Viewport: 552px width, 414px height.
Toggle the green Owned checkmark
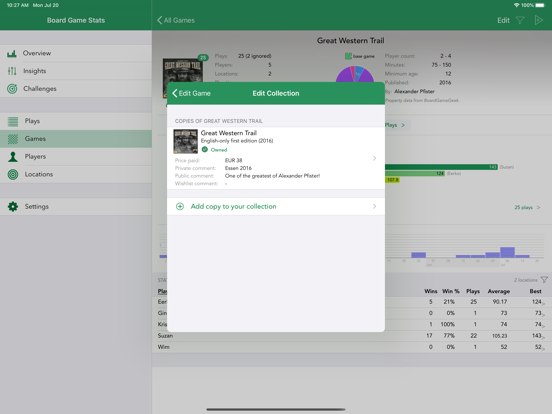coord(205,150)
